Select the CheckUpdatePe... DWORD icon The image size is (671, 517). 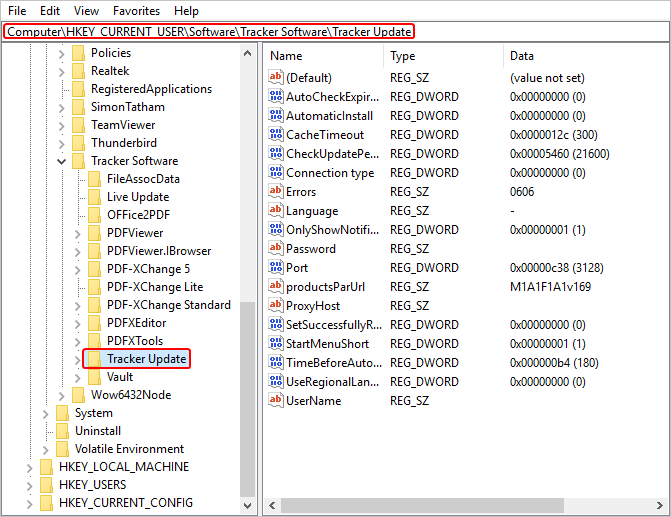point(276,153)
